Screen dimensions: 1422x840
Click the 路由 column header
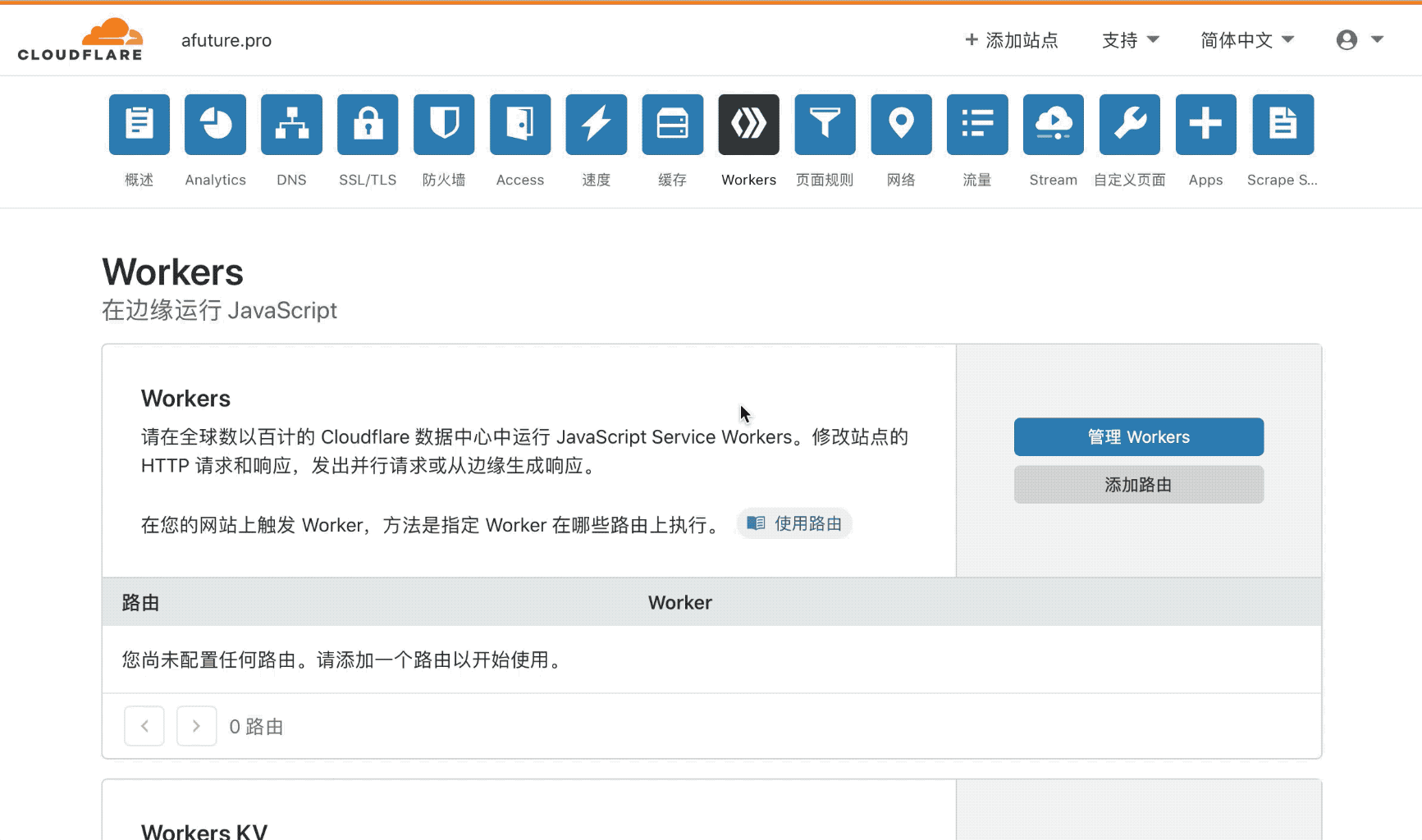140,603
